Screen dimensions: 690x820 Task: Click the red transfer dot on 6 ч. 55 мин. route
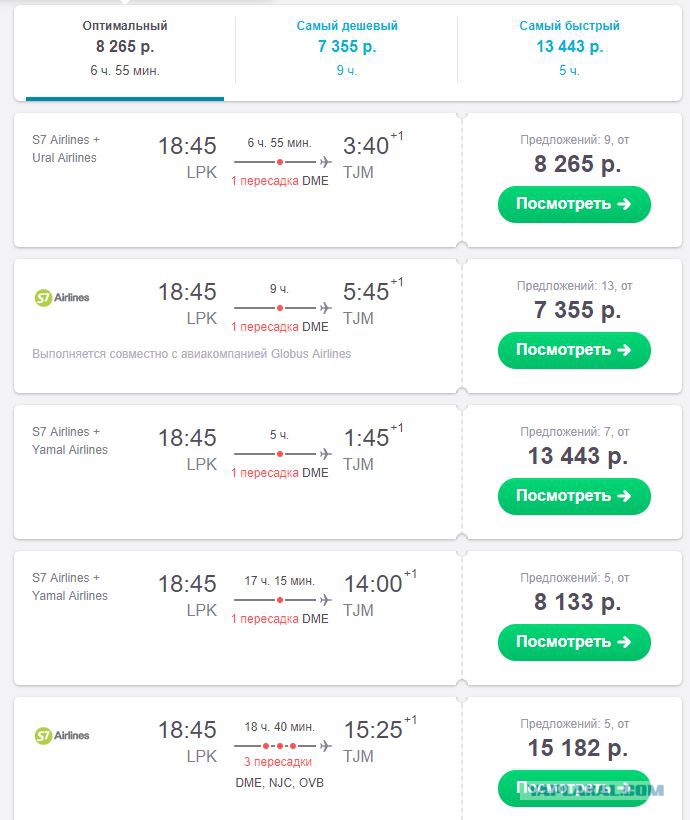tap(280, 162)
